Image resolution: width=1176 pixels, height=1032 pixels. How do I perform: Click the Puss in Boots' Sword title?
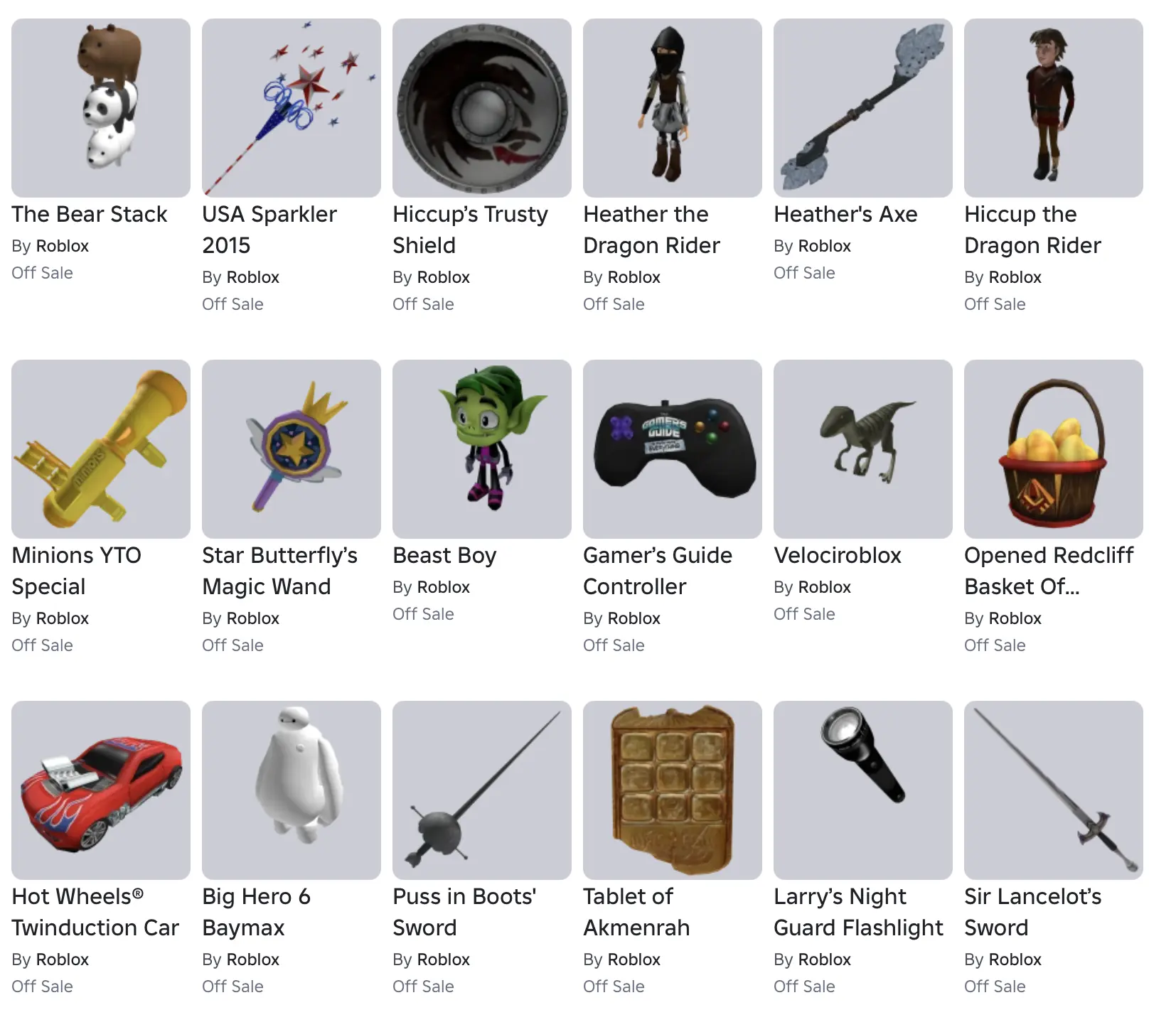pos(465,912)
